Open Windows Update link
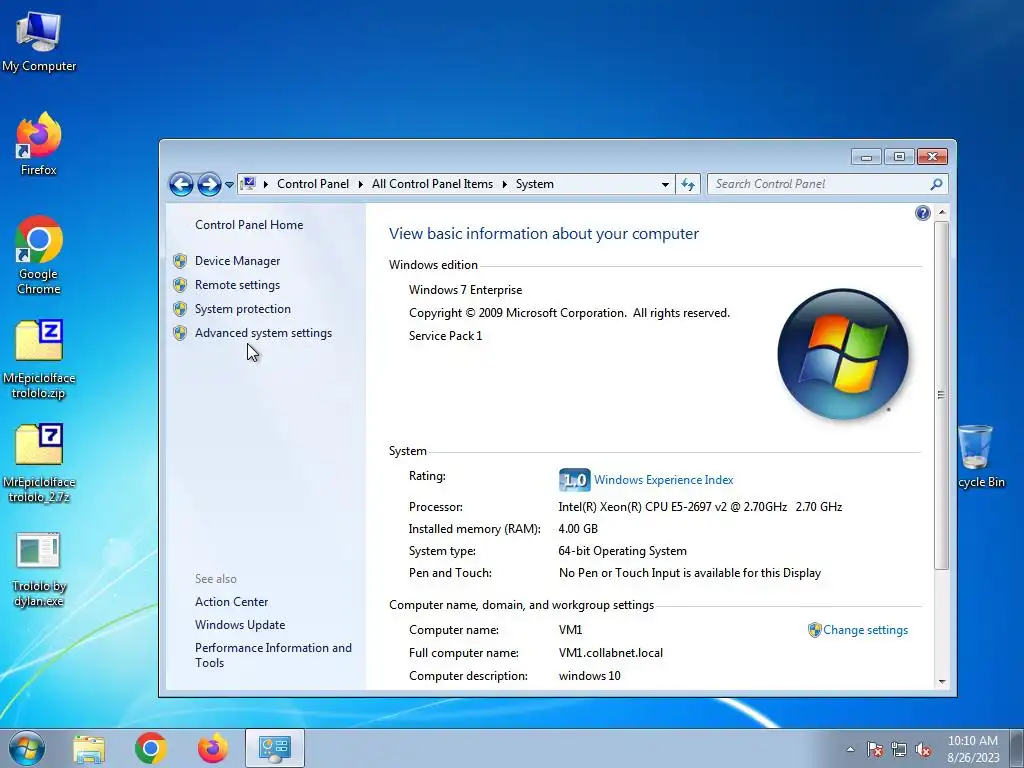The height and width of the screenshot is (768, 1024). pos(240,625)
